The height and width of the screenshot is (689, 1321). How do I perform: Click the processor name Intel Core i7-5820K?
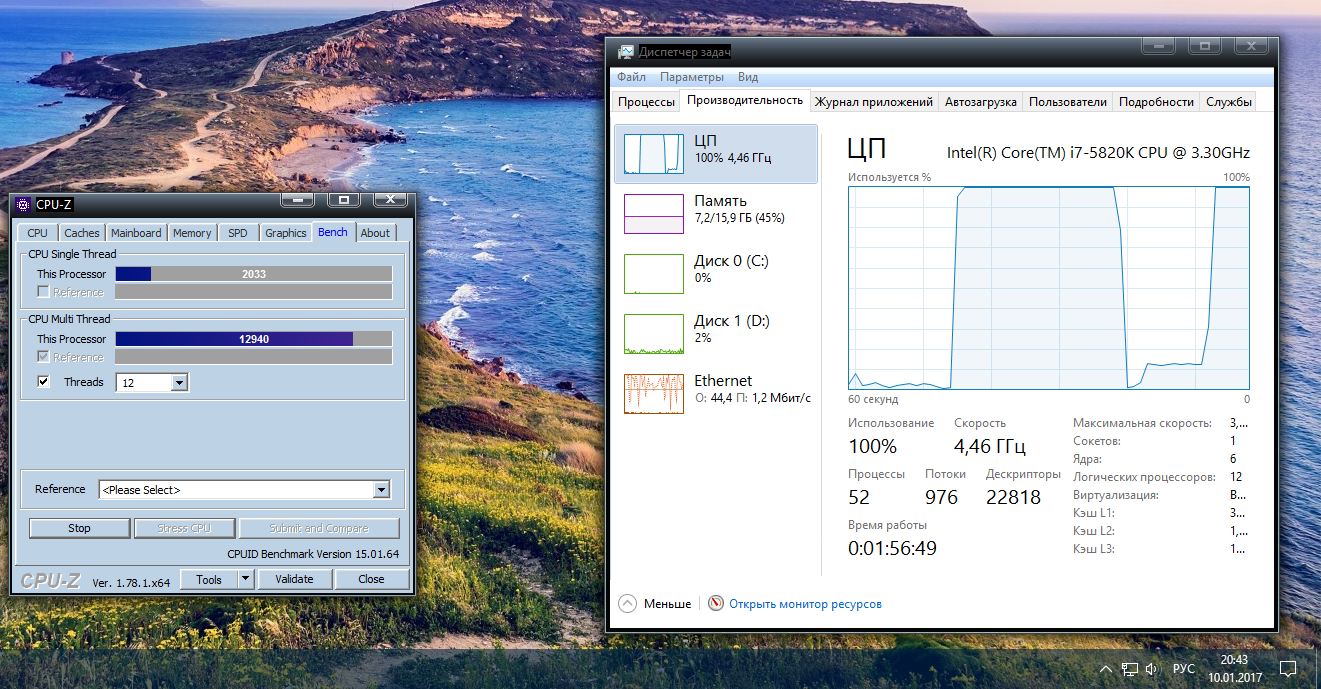[1098, 153]
